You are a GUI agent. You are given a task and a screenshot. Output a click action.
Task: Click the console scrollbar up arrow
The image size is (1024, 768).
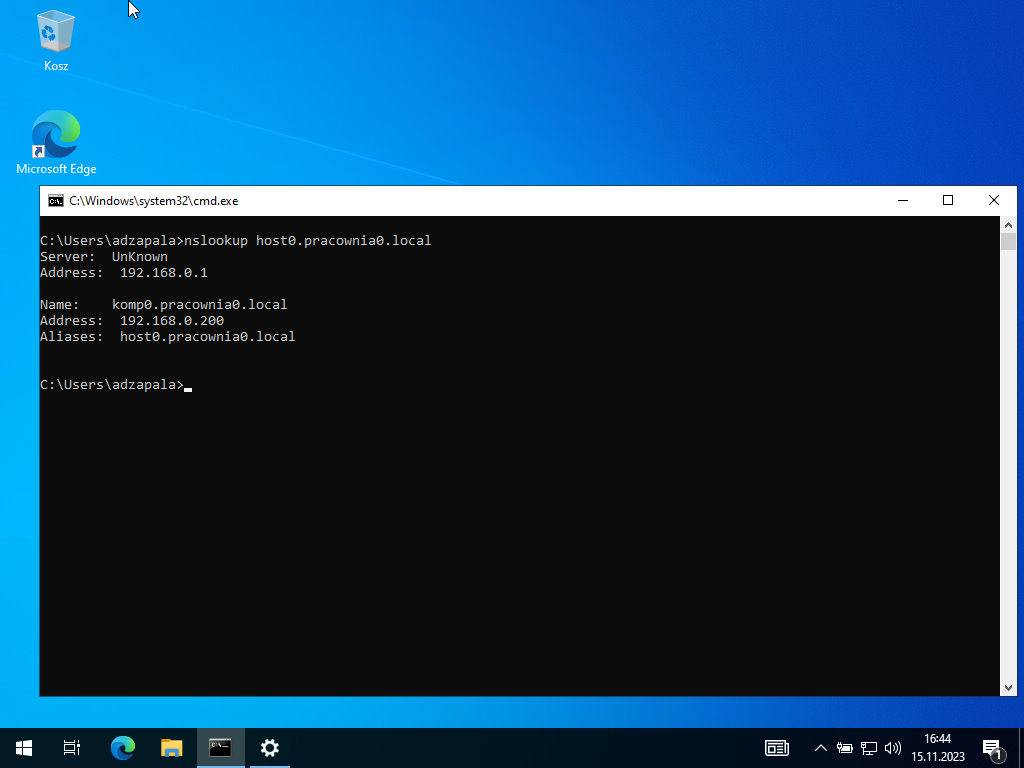(1008, 226)
